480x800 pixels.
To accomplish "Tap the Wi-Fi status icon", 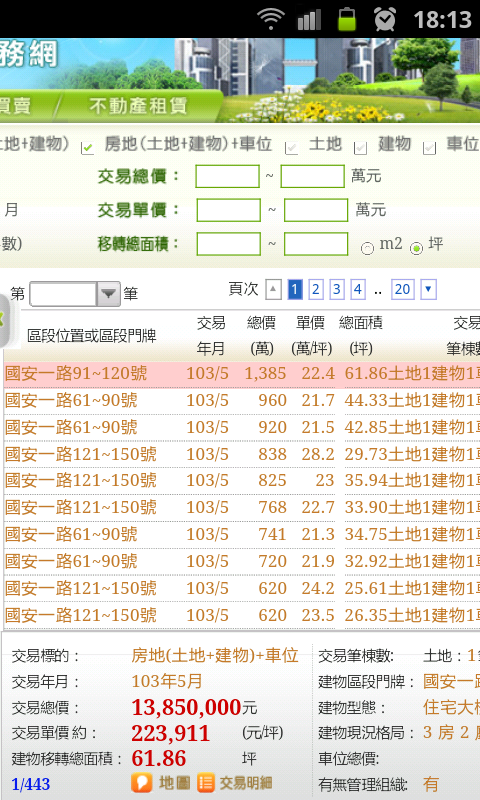I will pyautogui.click(x=270, y=19).
